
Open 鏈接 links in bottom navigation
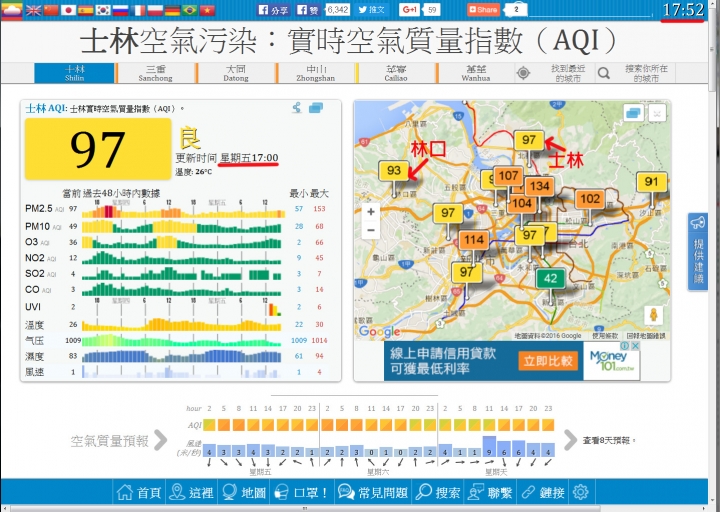pyautogui.click(x=542, y=492)
